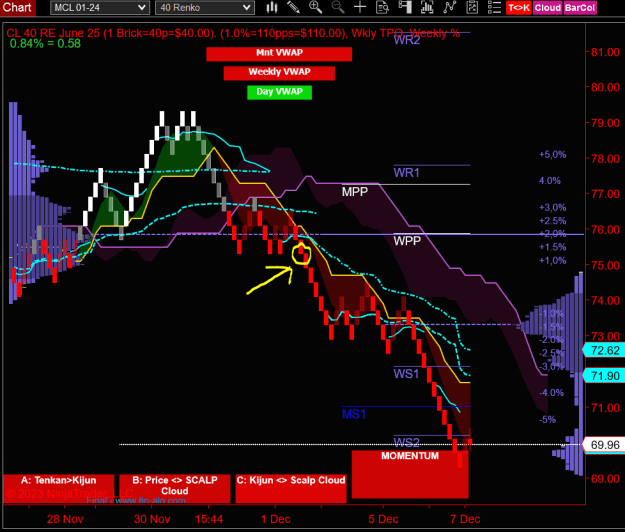Image resolution: width=625 pixels, height=532 pixels.
Task: Select the Chart tab
Action: click(x=17, y=7)
